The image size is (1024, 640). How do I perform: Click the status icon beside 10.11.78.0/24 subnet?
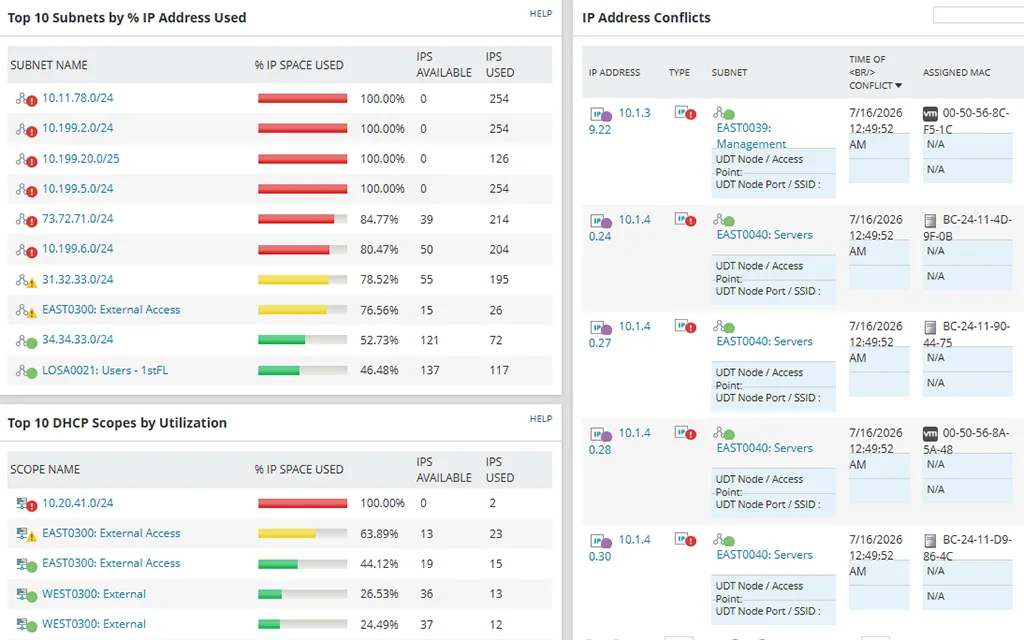[26, 99]
